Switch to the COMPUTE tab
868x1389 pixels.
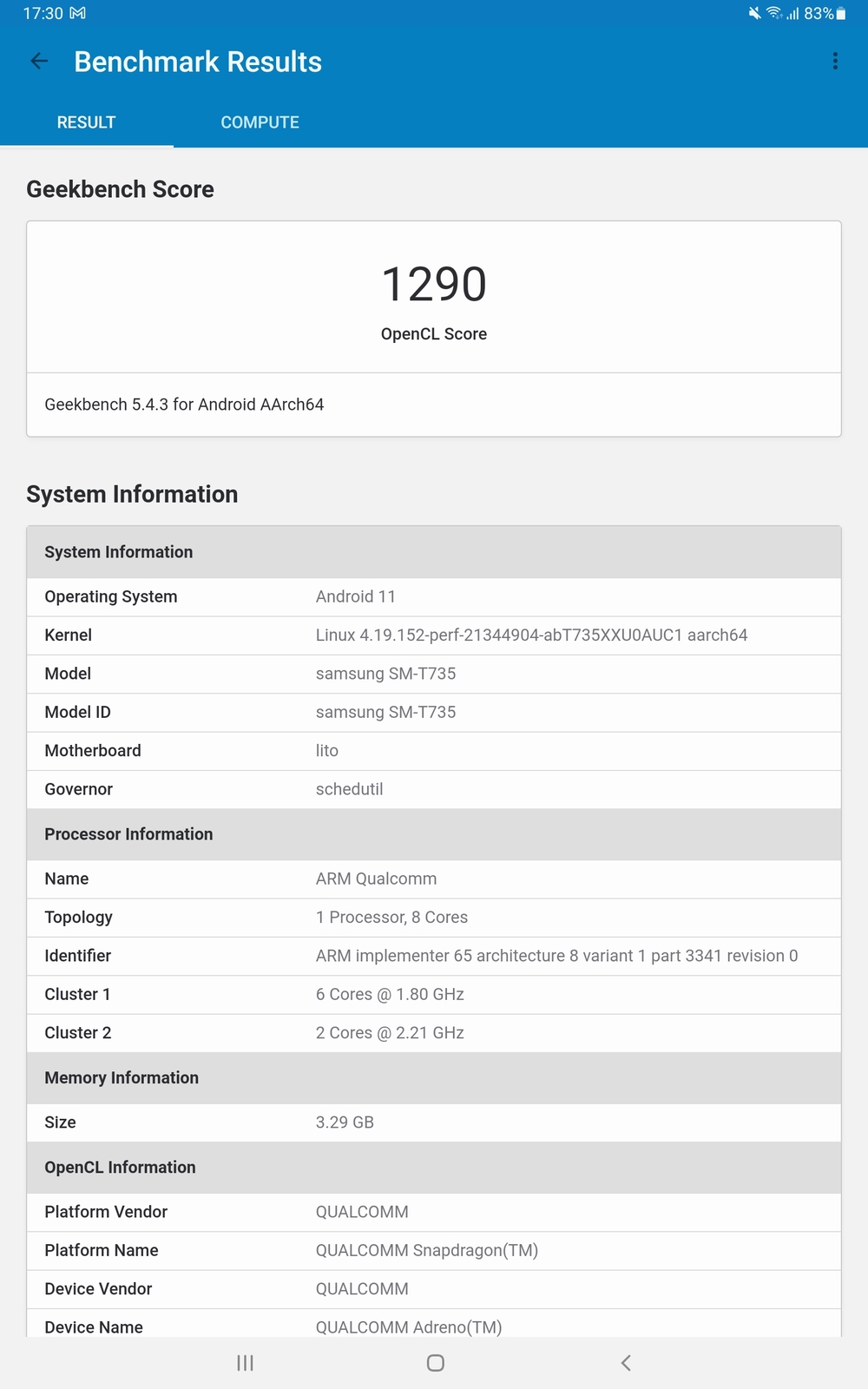[x=260, y=122]
